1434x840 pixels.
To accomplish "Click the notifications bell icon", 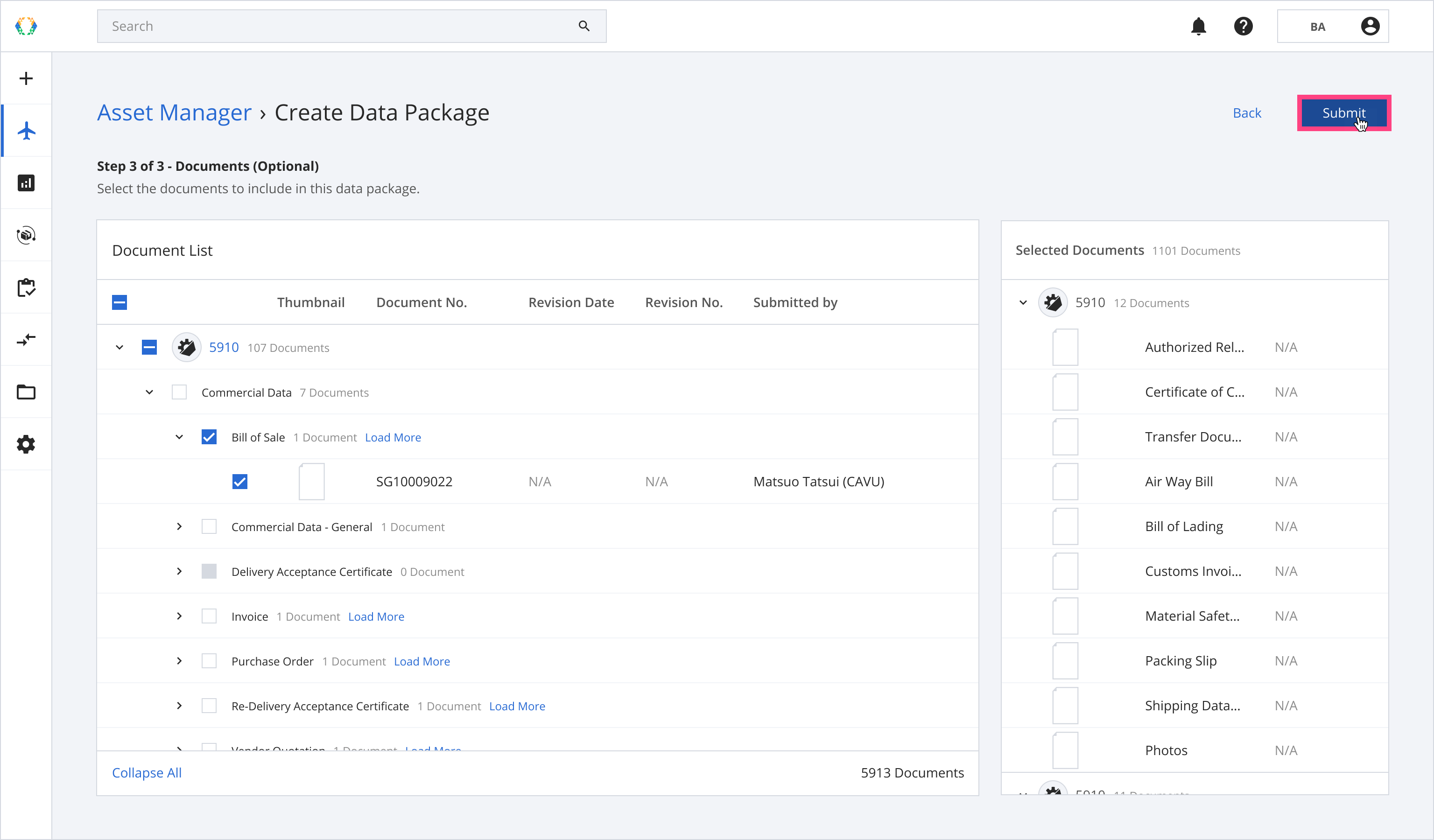I will pyautogui.click(x=1198, y=26).
